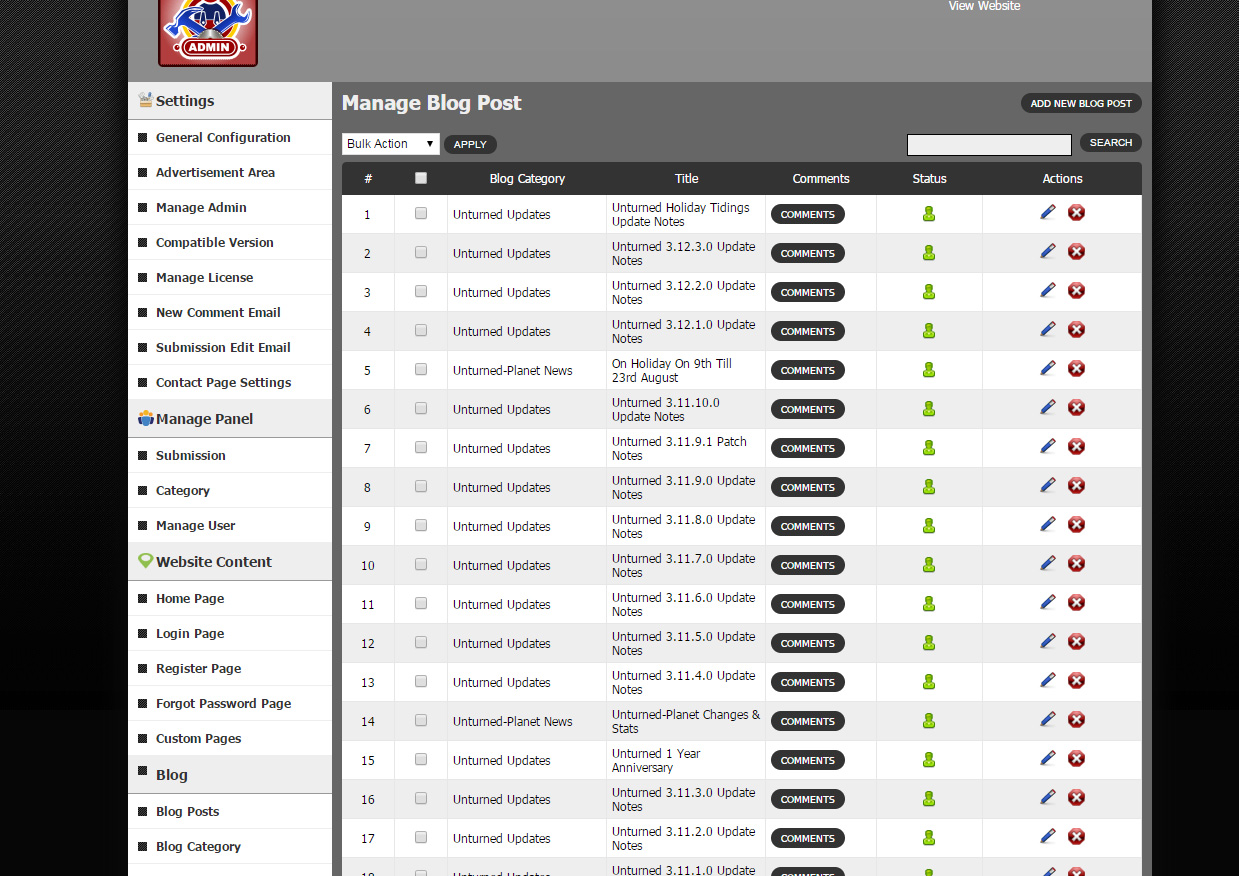1239x876 pixels.
Task: Edit the Unturned Holiday Tidings Update Notes post
Action: [x=1048, y=212]
